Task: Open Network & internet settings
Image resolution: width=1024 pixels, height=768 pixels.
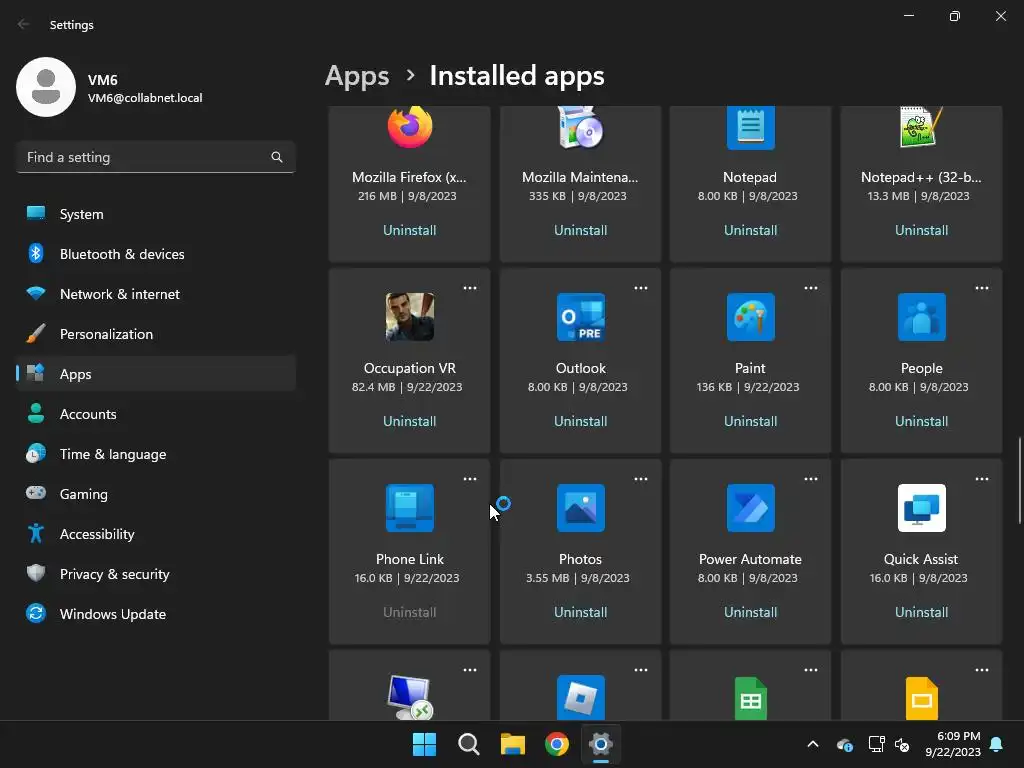Action: coord(156,294)
